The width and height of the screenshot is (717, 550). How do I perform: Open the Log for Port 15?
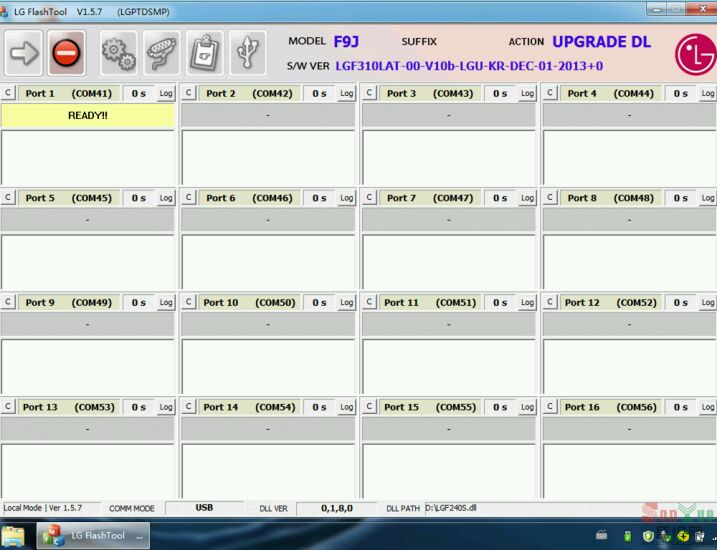coord(527,407)
